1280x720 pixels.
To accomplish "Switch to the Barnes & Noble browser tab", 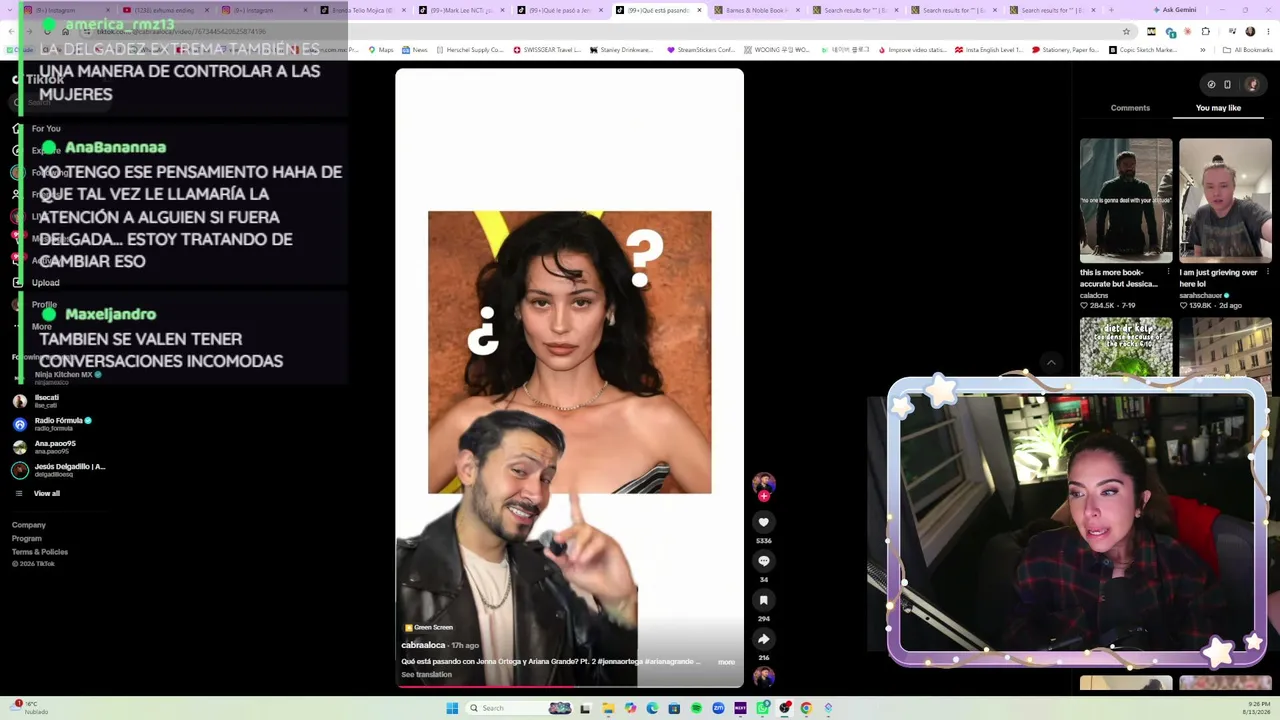I will coord(755,10).
